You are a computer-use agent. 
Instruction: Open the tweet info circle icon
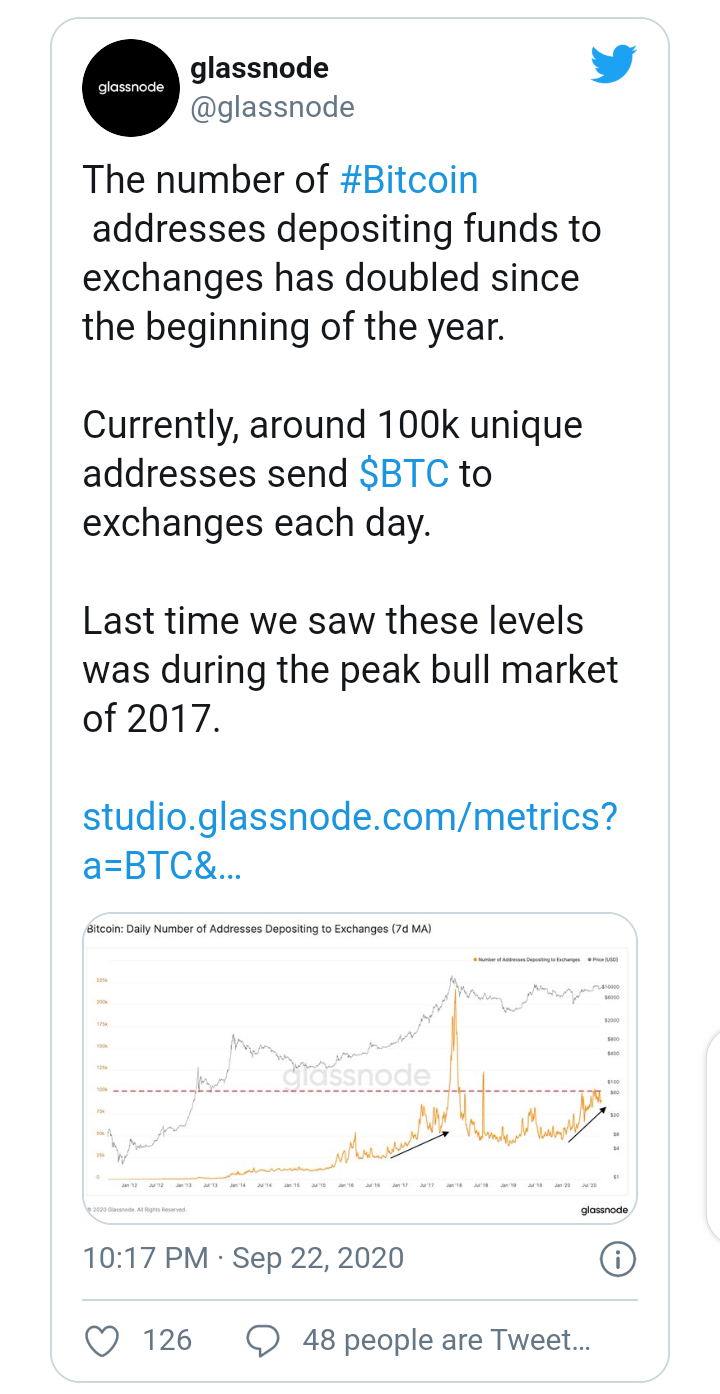point(618,1258)
